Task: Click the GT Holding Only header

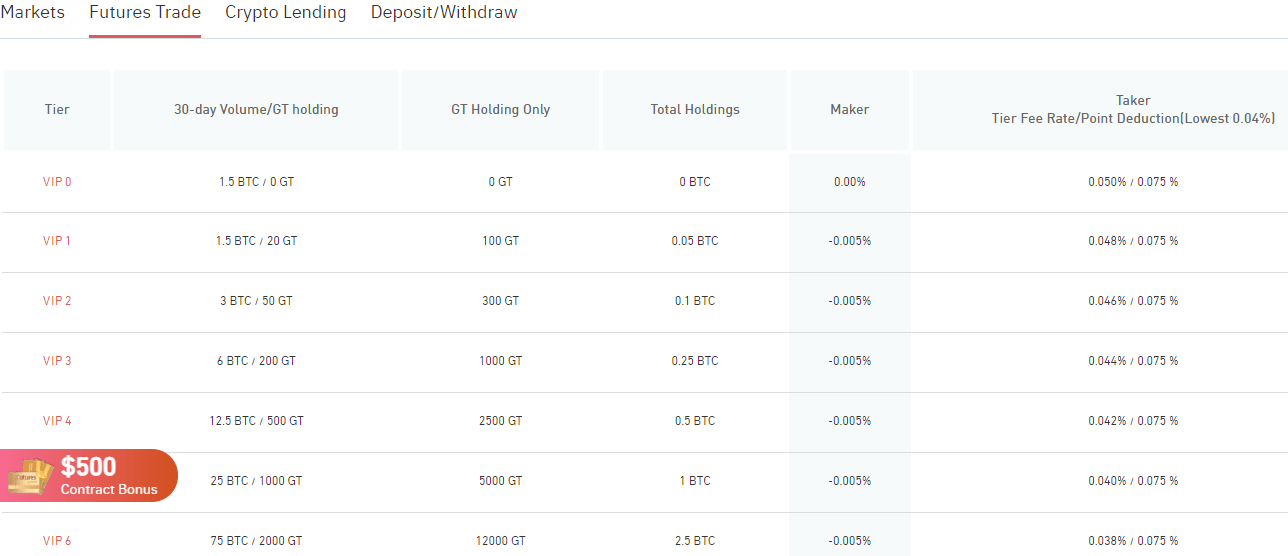Action: click(500, 110)
